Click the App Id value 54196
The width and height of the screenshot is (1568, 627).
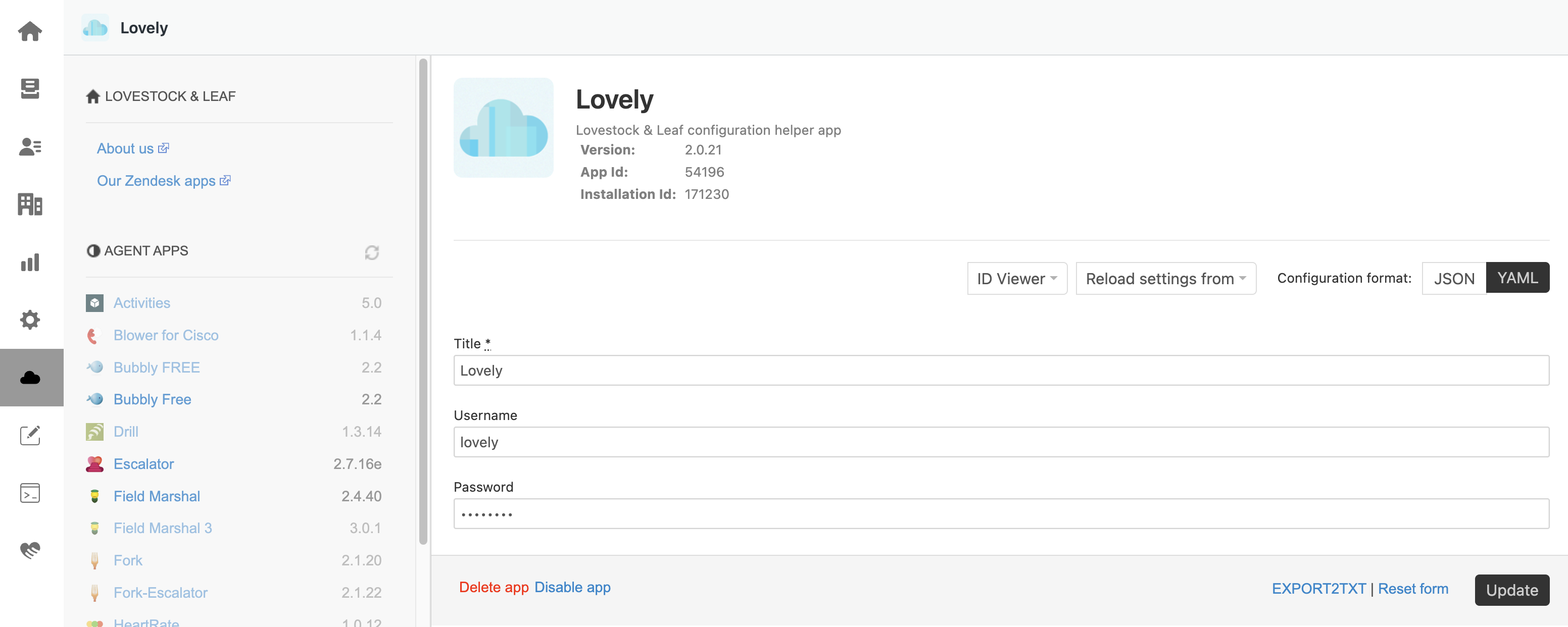point(704,172)
